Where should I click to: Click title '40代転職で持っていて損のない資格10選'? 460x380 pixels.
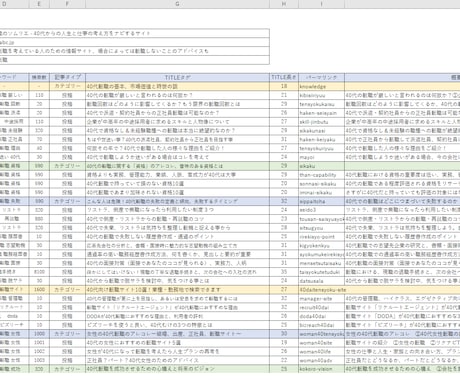pos(177,184)
